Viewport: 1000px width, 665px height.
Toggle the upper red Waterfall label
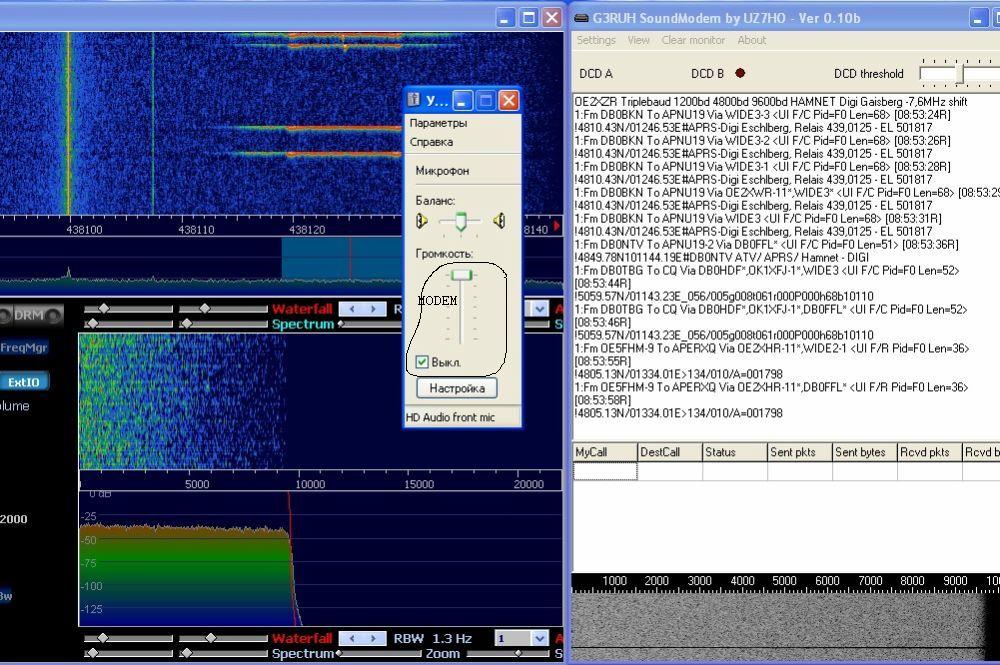301,309
